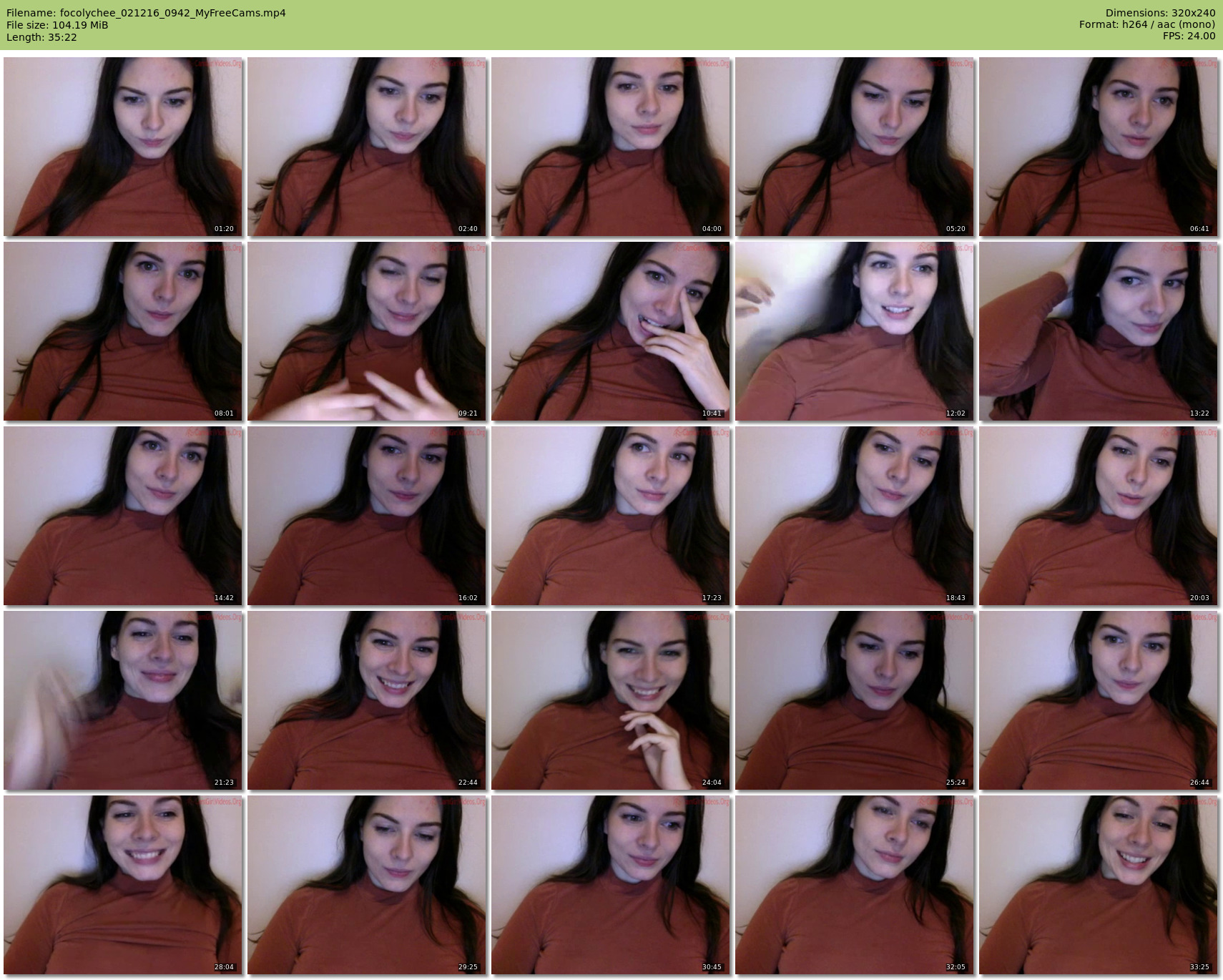Select the frame at 29:25

[367, 885]
